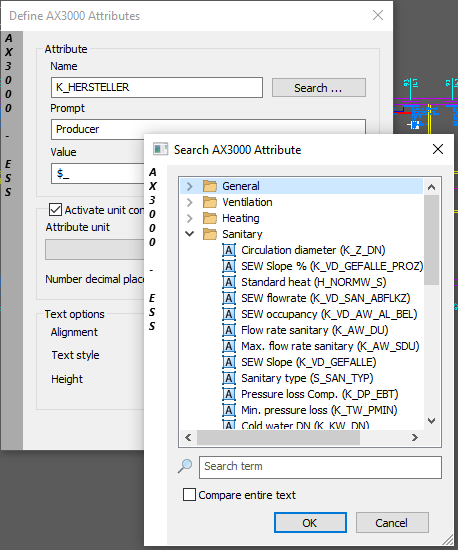The height and width of the screenshot is (550, 458).
Task: Select SEW occupancy (K_VD_AW_AL_BEL)
Action: tap(329, 314)
